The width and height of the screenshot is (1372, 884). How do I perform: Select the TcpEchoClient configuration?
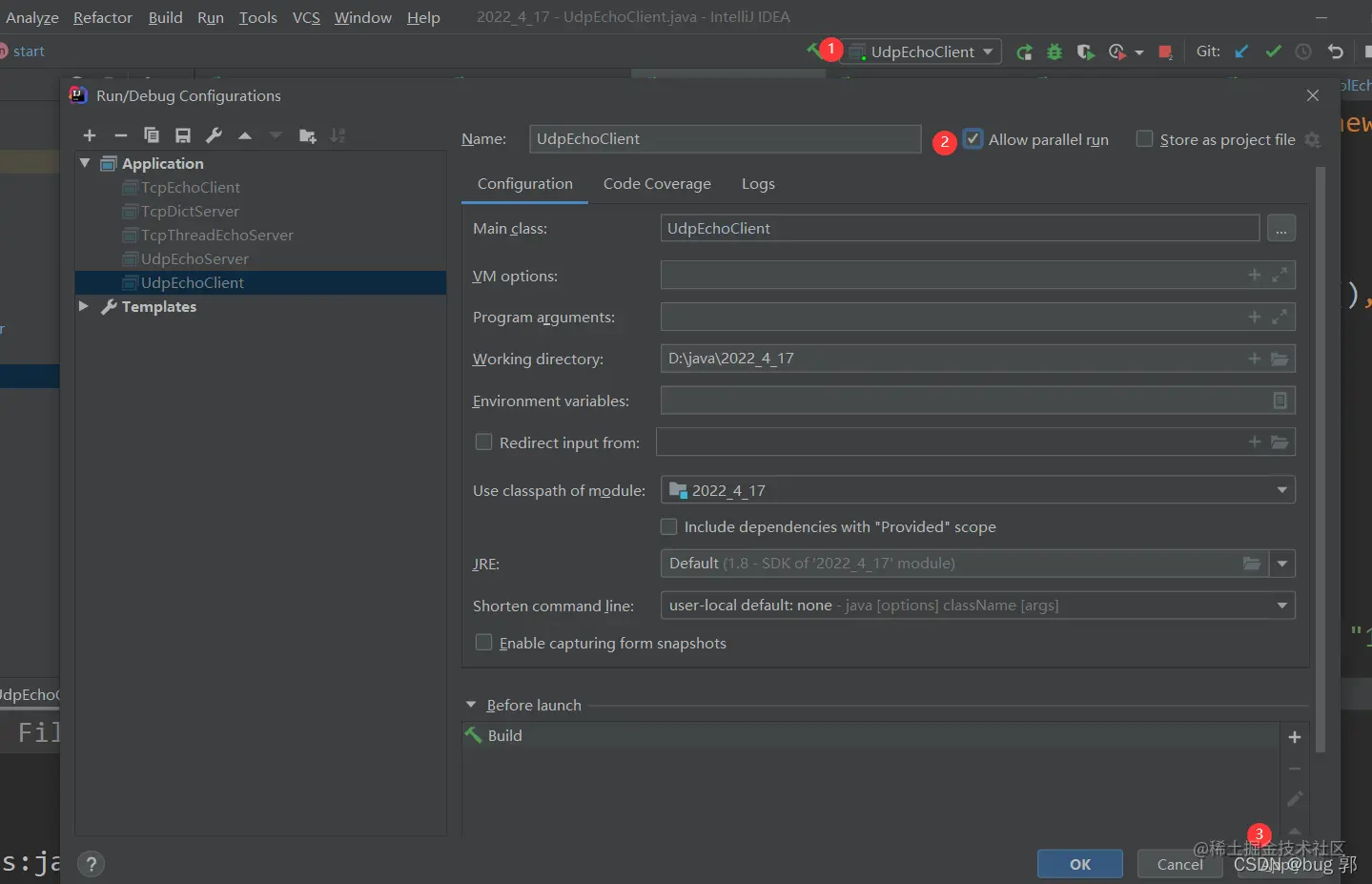pos(191,187)
